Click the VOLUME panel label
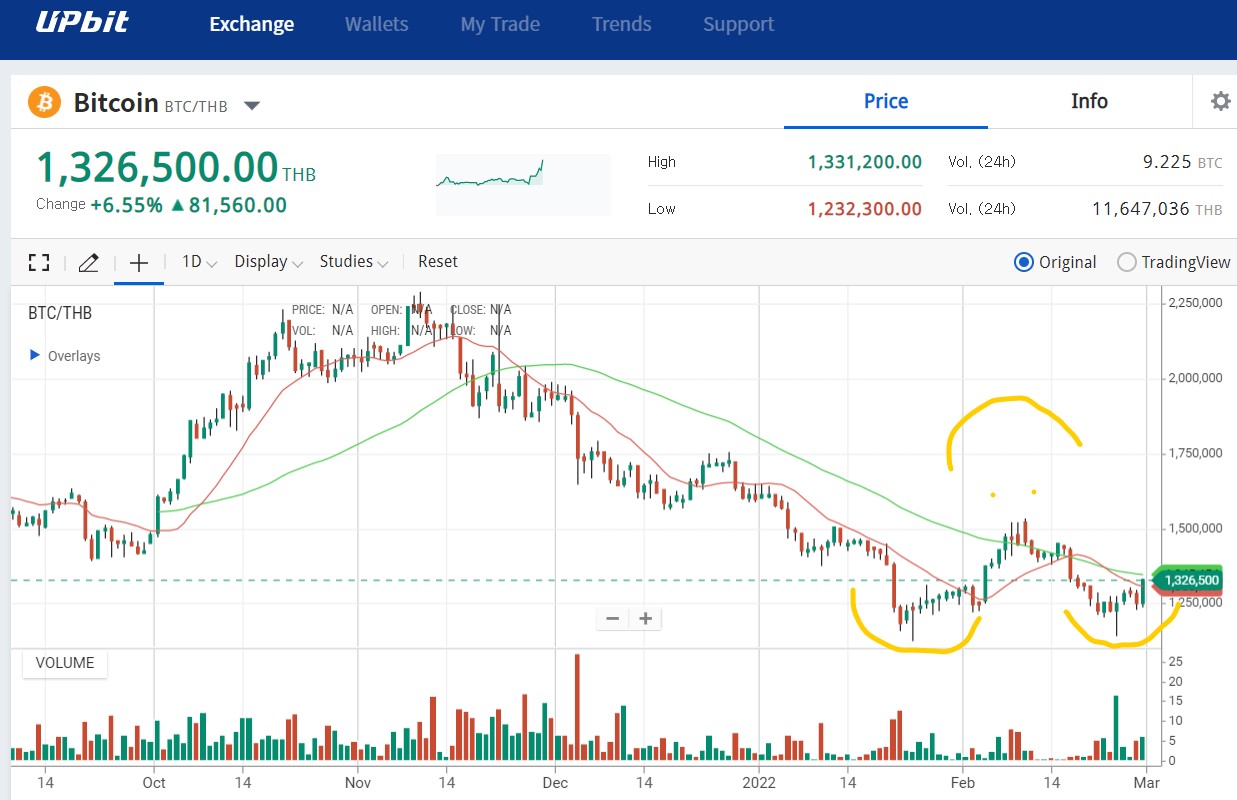The width and height of the screenshot is (1237, 800). click(x=65, y=663)
